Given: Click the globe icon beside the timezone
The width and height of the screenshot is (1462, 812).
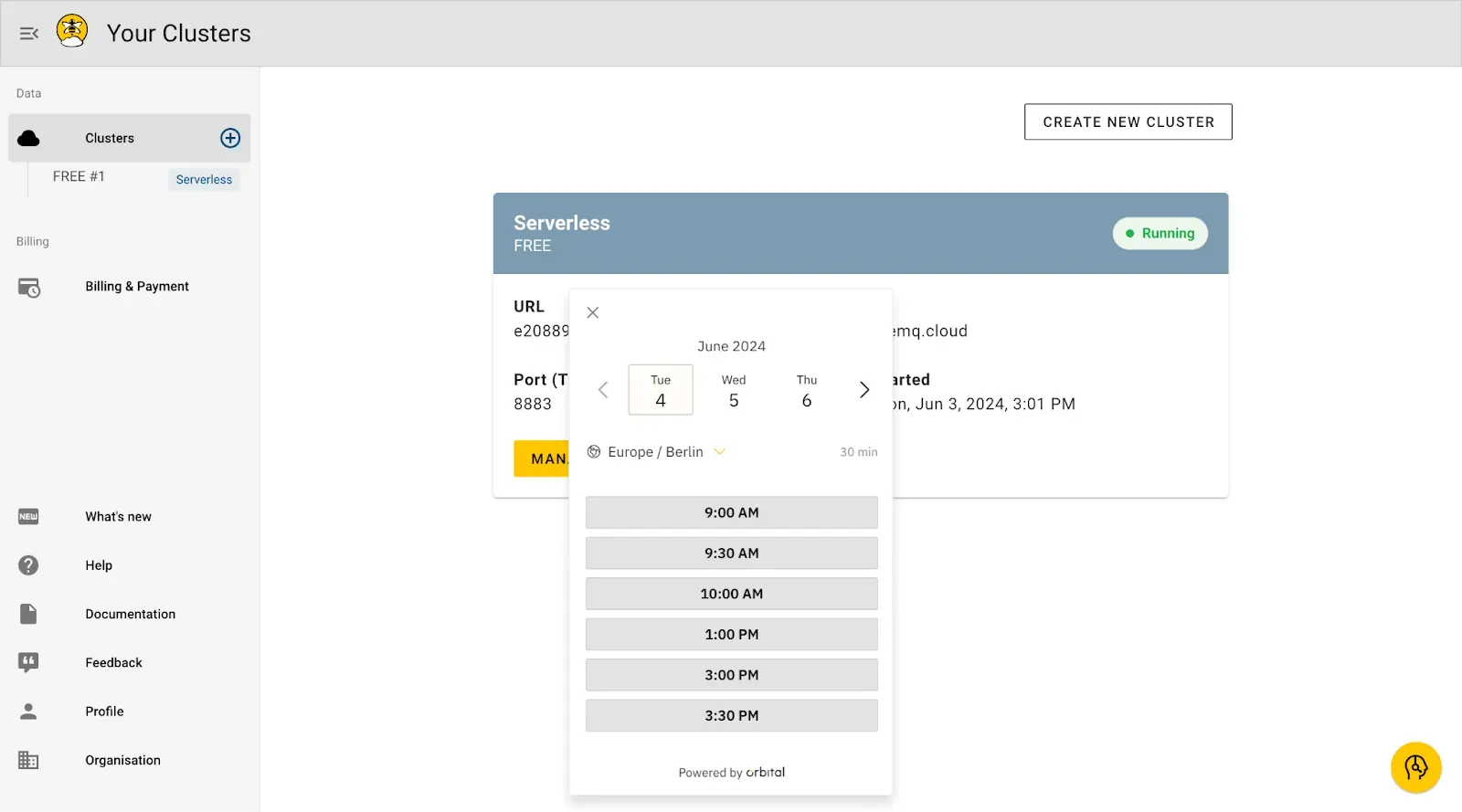Looking at the screenshot, I should (594, 452).
